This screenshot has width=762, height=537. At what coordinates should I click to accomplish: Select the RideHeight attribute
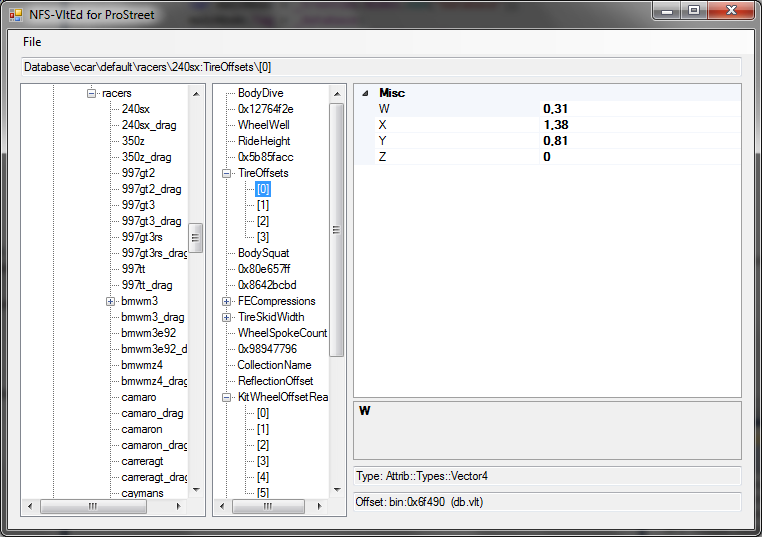pos(264,141)
